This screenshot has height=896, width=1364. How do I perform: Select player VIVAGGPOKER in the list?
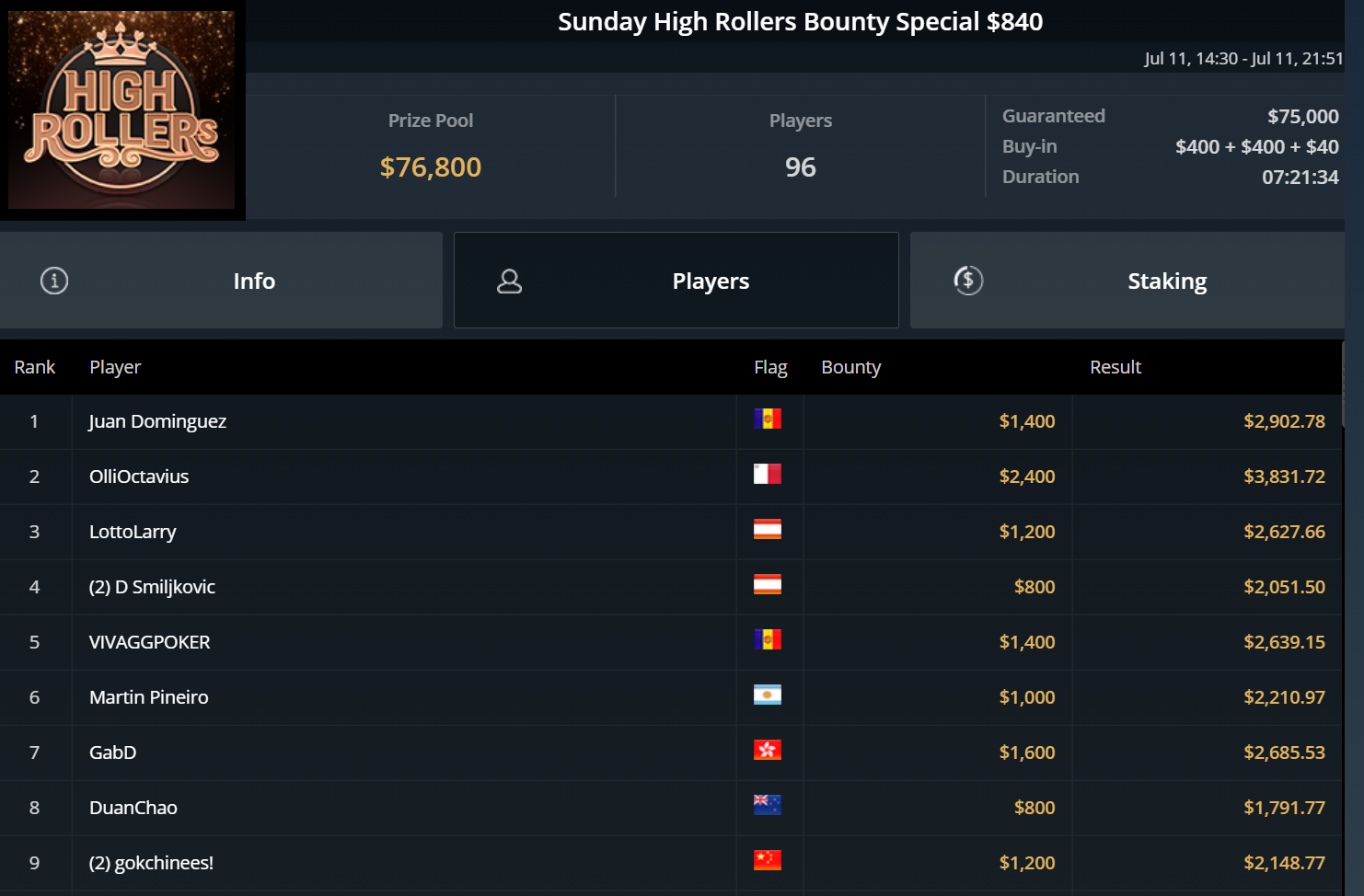tap(149, 642)
